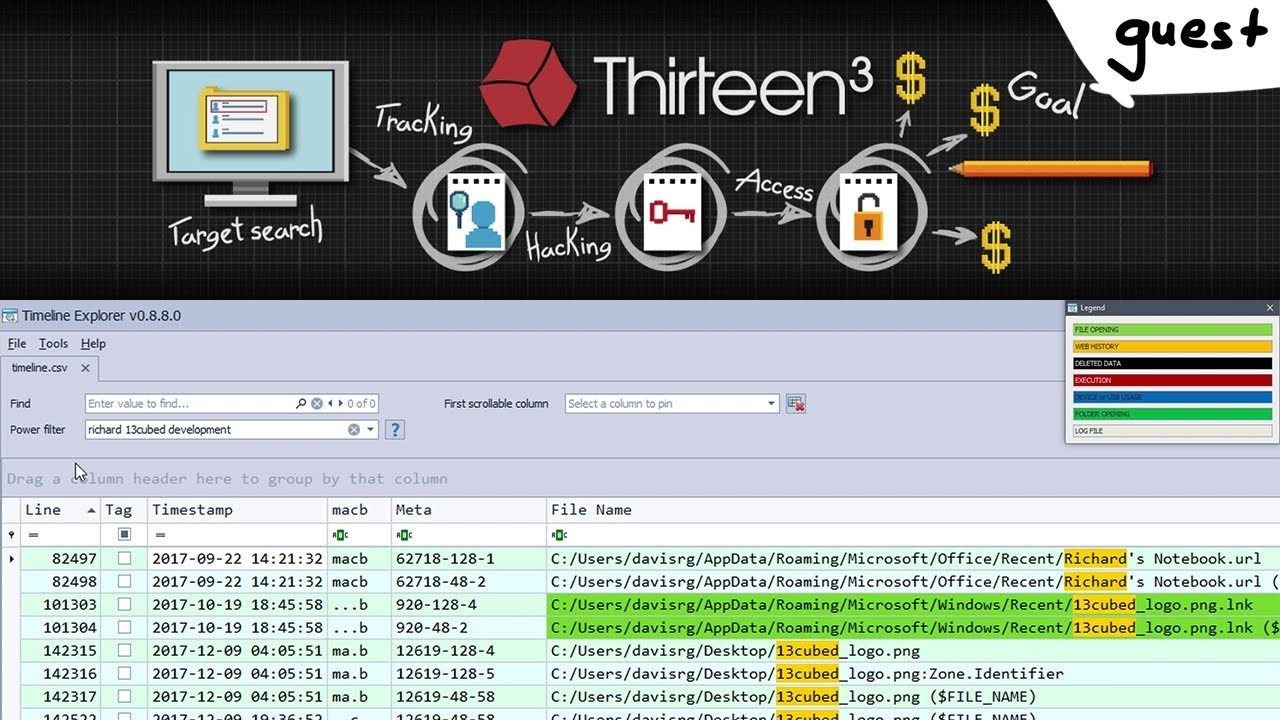Viewport: 1280px width, 720px height.
Task: Click the FOLDER OPENING legend color bar
Action: coord(1172,414)
